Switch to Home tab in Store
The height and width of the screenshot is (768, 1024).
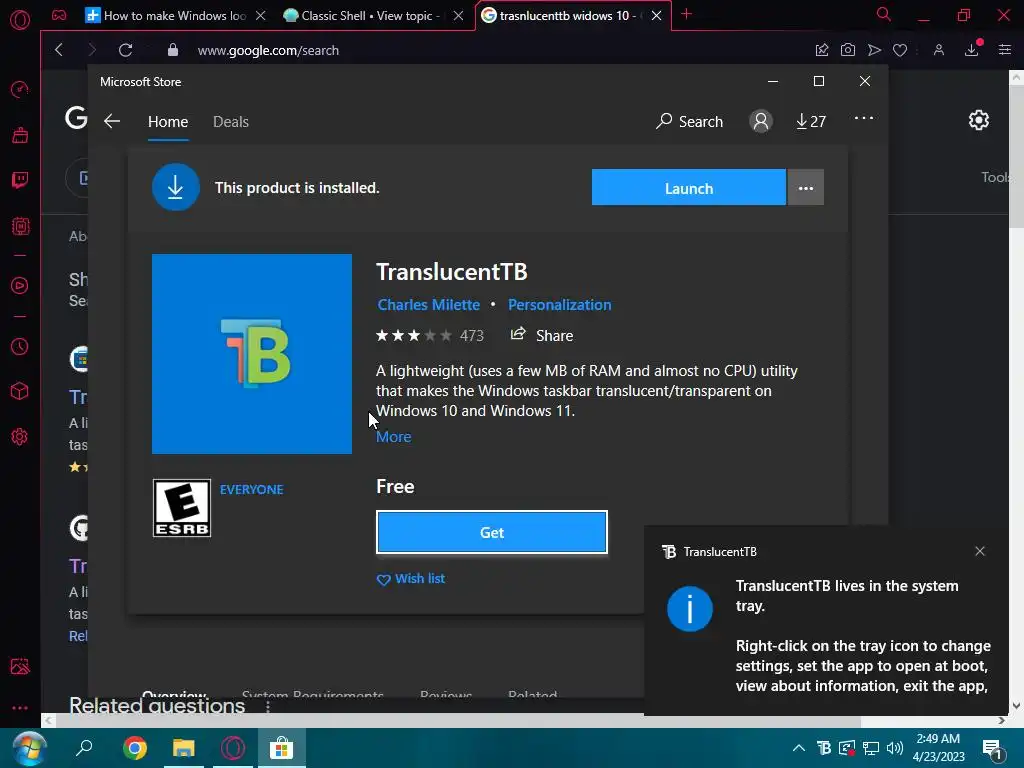(x=168, y=122)
